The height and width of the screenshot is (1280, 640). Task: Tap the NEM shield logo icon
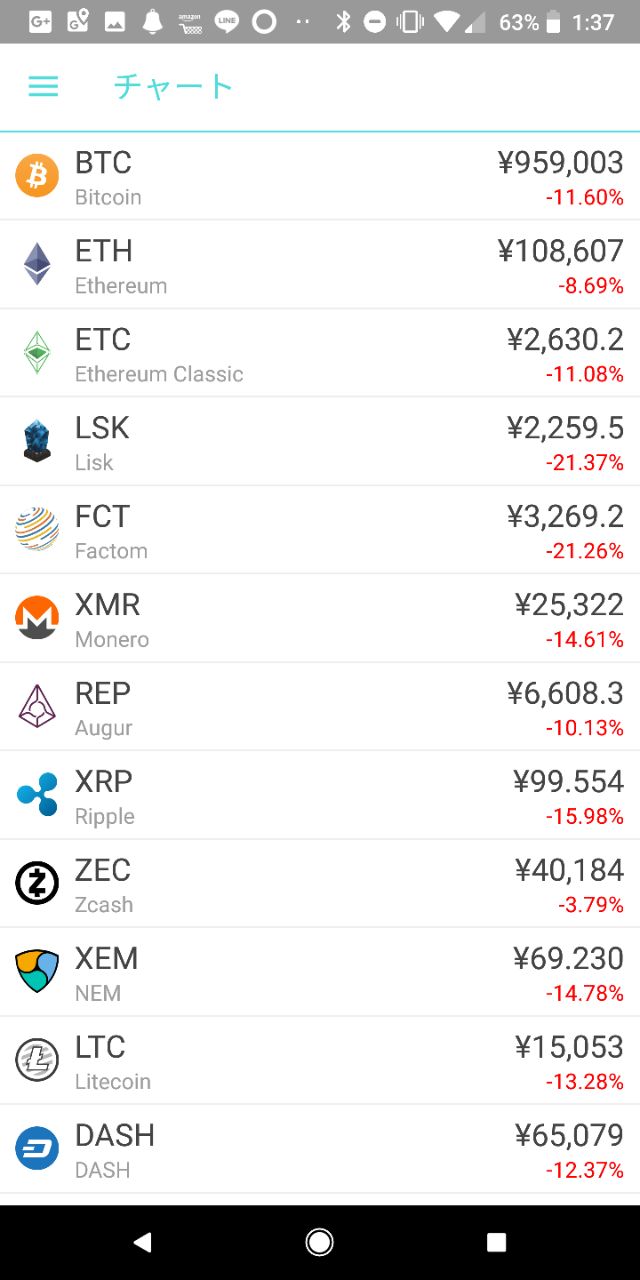pyautogui.click(x=37, y=971)
